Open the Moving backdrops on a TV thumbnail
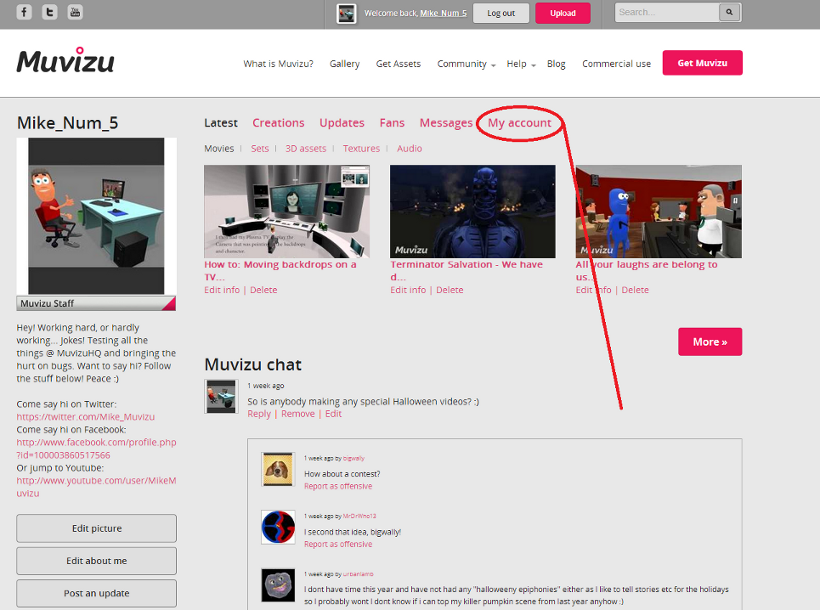This screenshot has width=820, height=610. [x=287, y=211]
